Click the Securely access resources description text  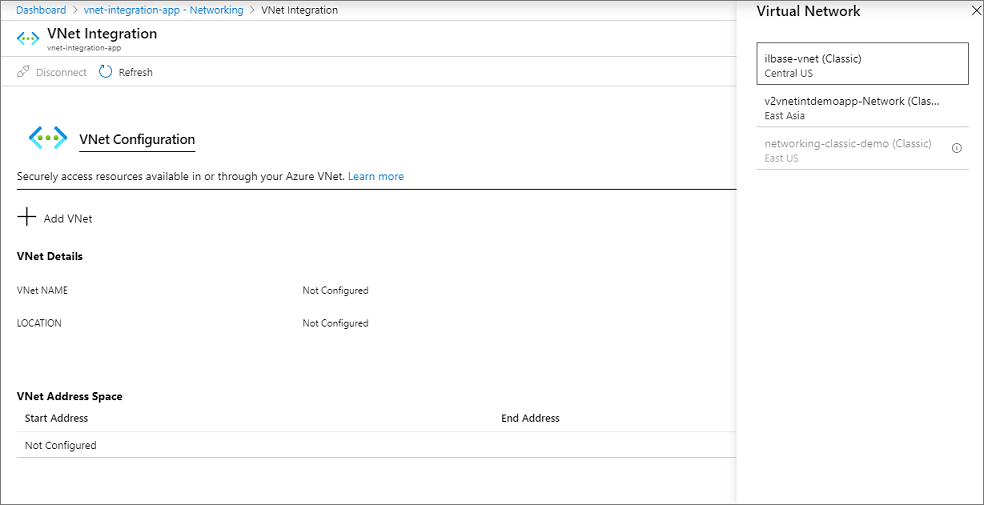181,176
